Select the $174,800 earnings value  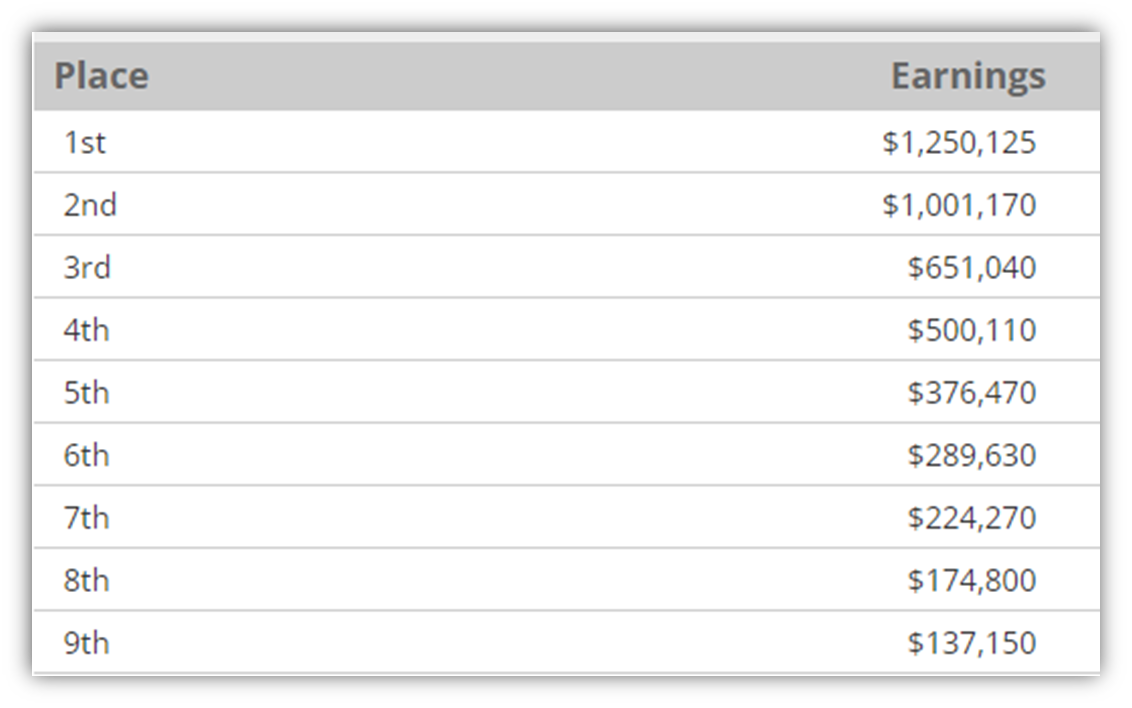coord(972,580)
